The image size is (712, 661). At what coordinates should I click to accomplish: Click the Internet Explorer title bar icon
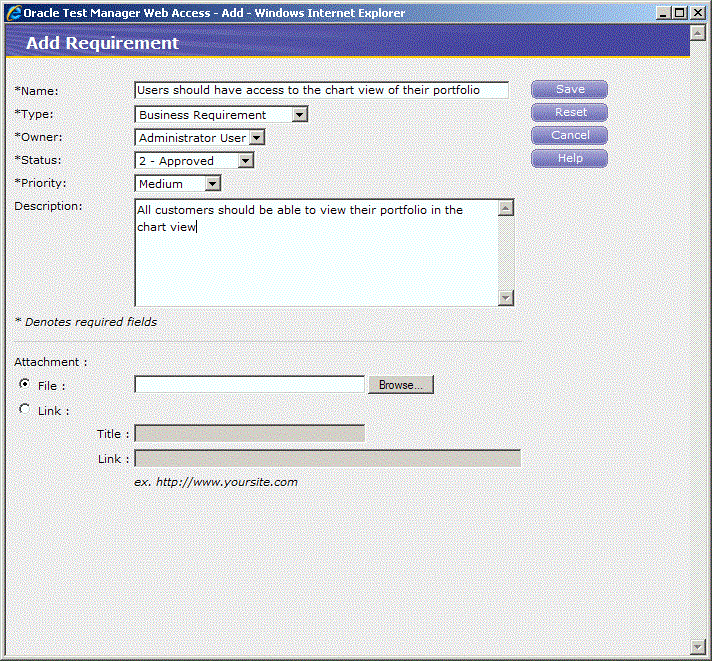pyautogui.click(x=14, y=13)
